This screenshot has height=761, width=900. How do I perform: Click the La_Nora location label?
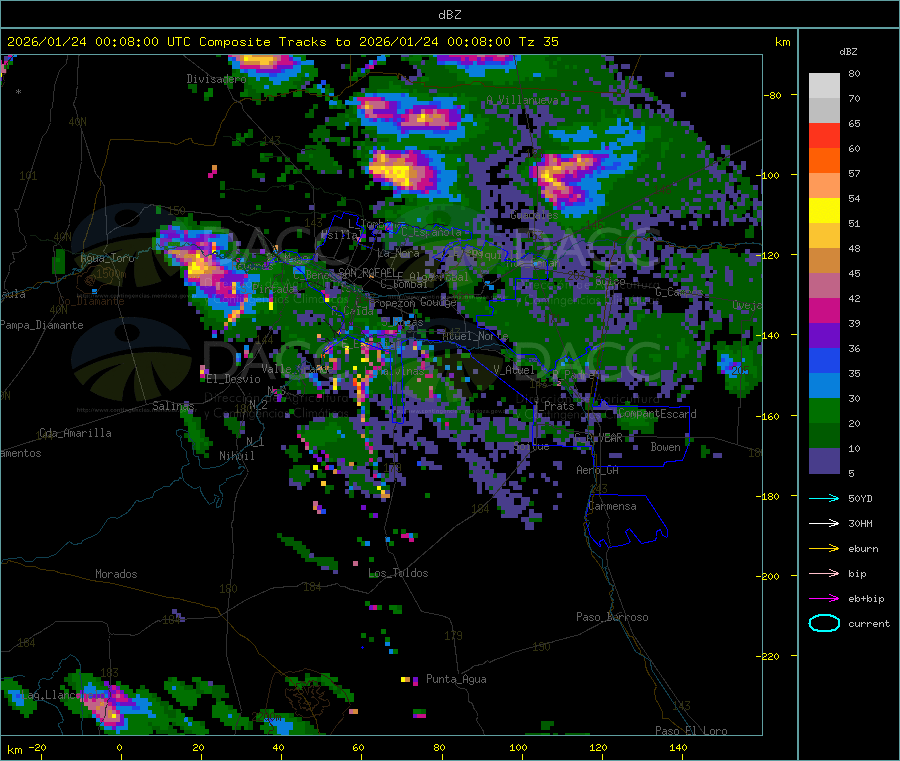tap(398, 253)
